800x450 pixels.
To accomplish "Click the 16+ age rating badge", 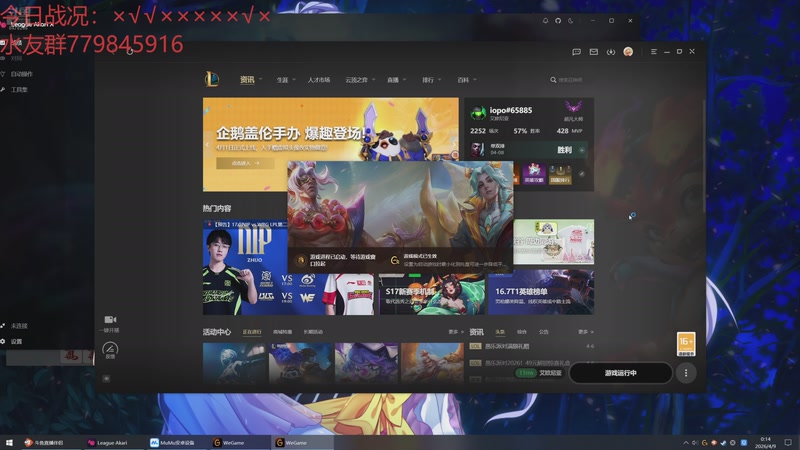I will (686, 343).
